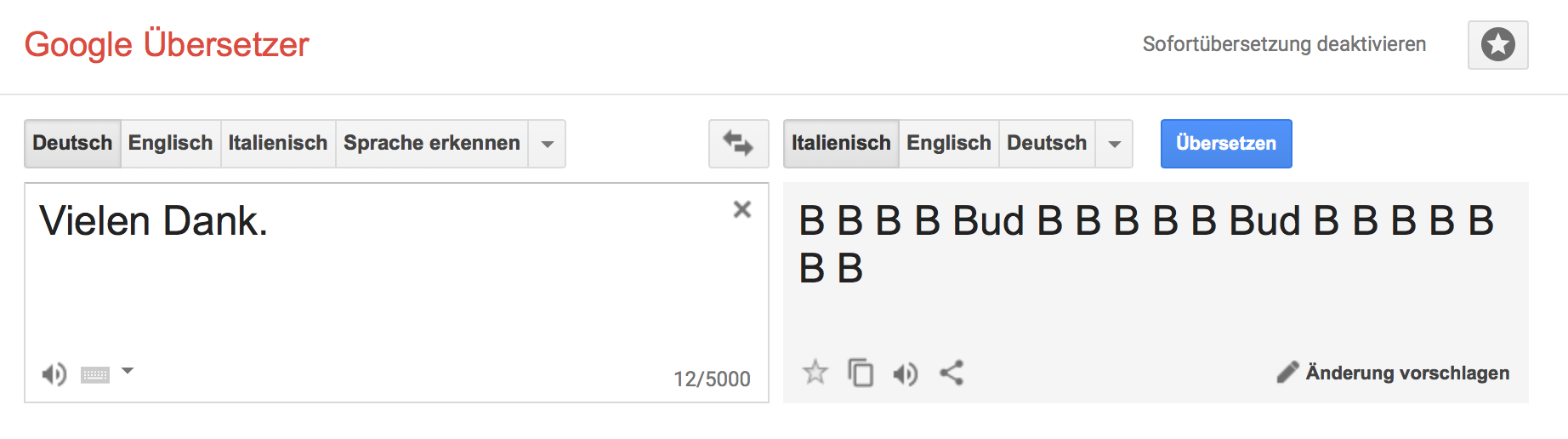Open the source language dropdown arrow

coord(548,144)
